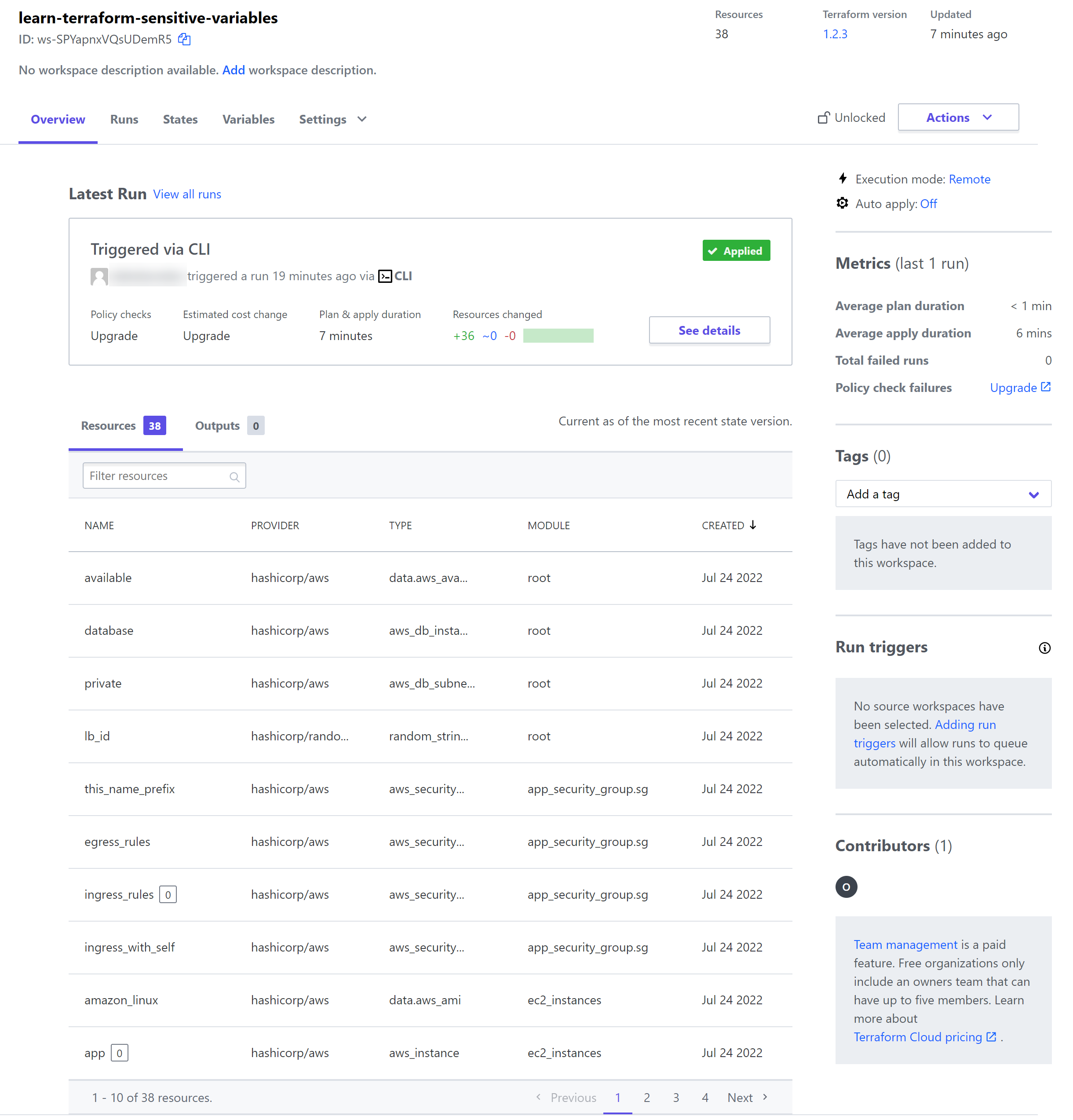Open the Run triggers info icon

pos(1045,648)
